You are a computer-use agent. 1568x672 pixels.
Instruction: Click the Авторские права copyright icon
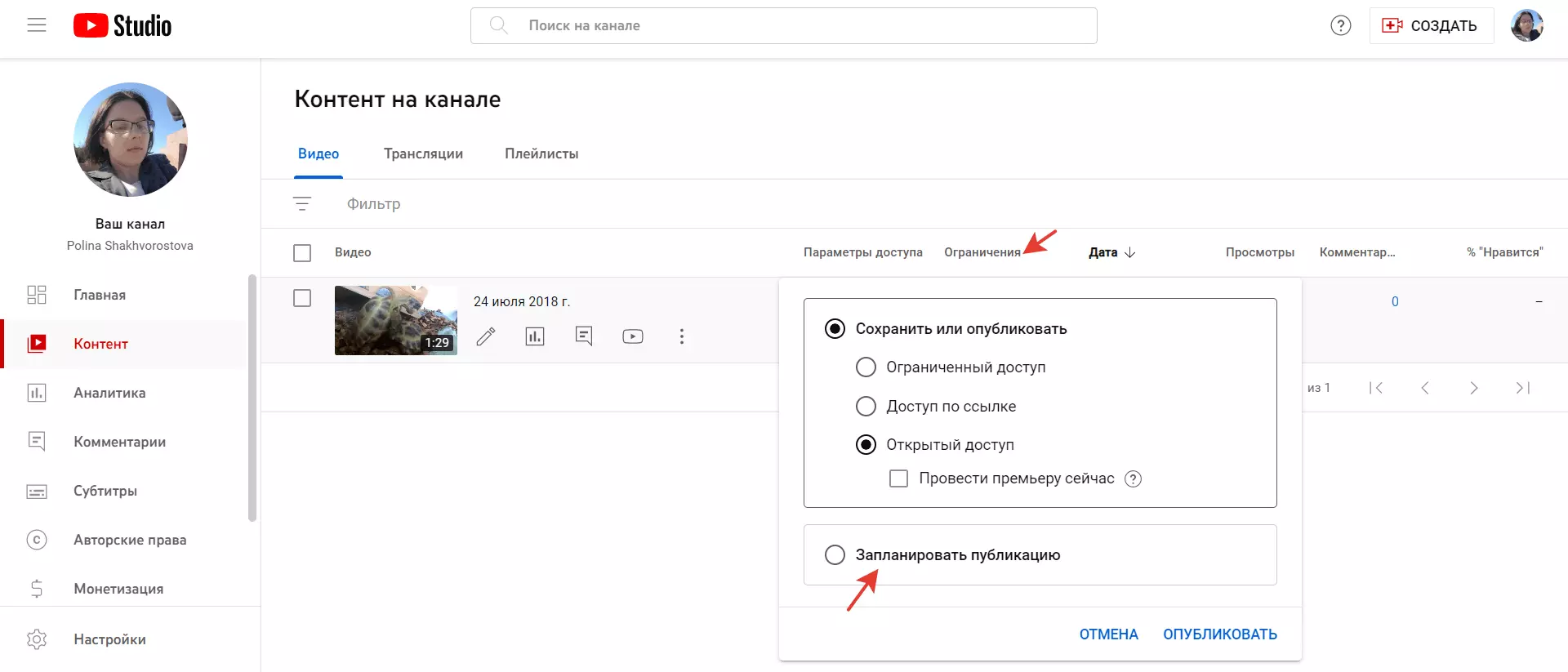(x=37, y=540)
